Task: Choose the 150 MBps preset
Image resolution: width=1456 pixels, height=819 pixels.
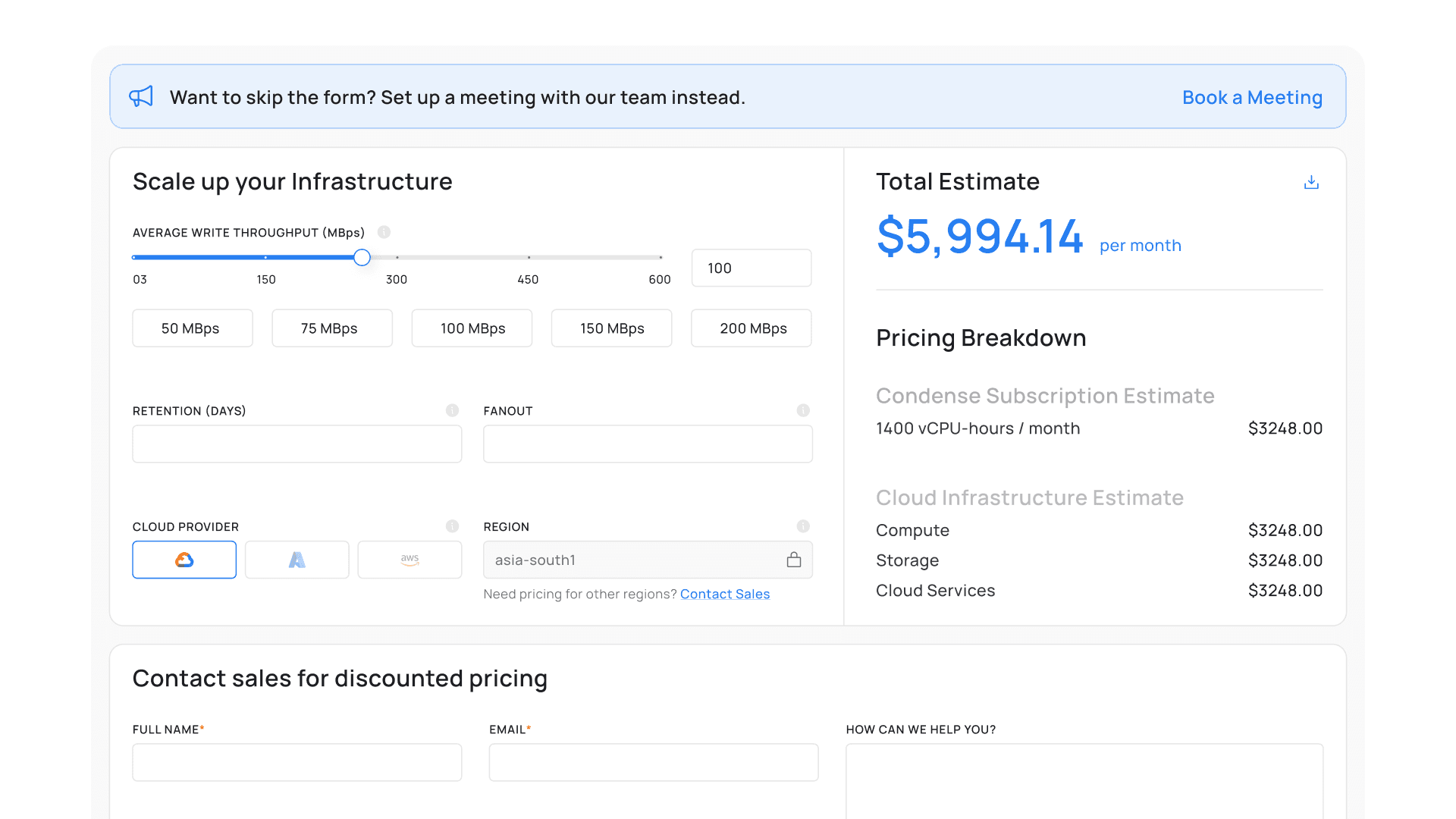Action: [611, 328]
